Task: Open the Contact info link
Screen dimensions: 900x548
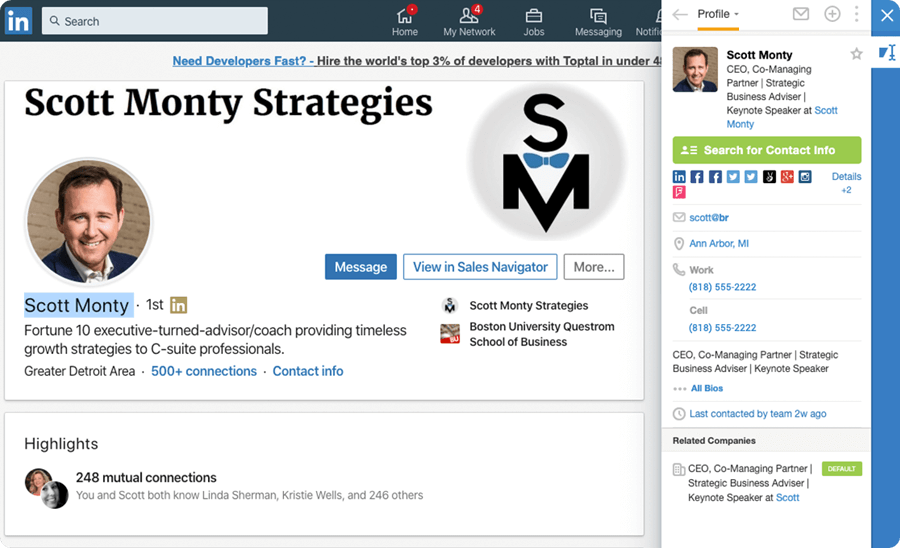Action: pyautogui.click(x=308, y=371)
